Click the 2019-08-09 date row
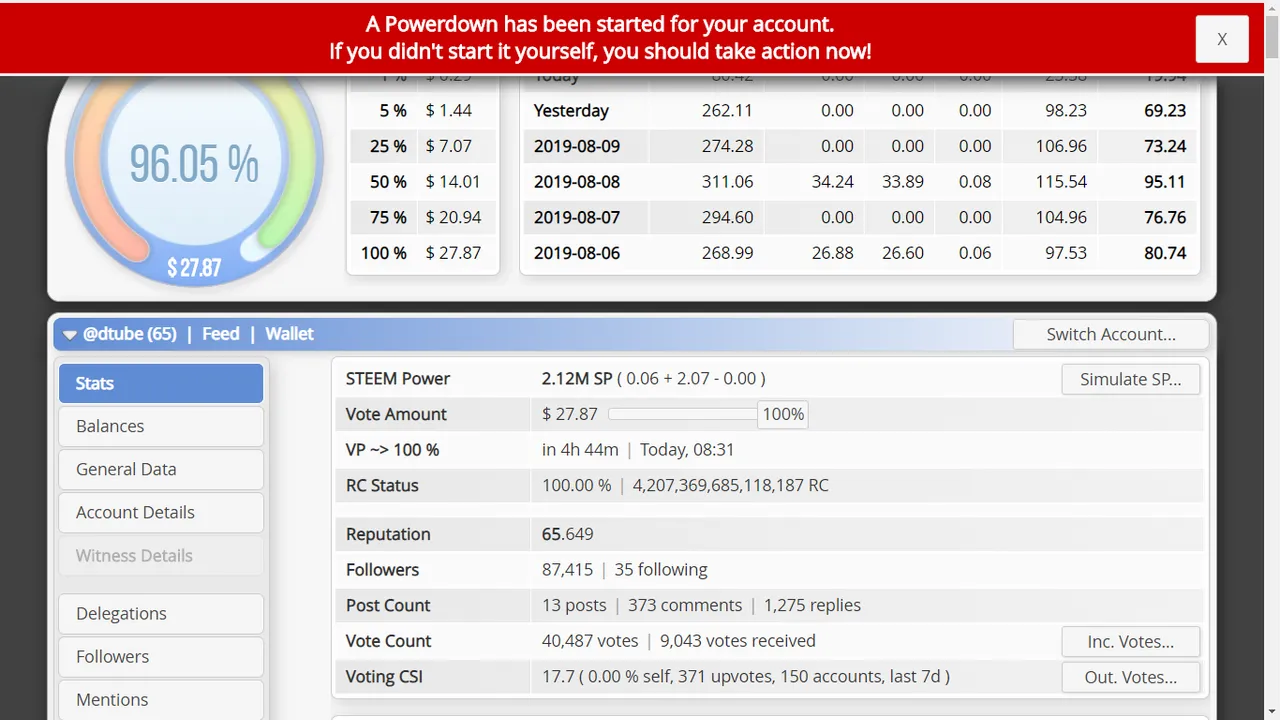The image size is (1280, 720). point(860,146)
